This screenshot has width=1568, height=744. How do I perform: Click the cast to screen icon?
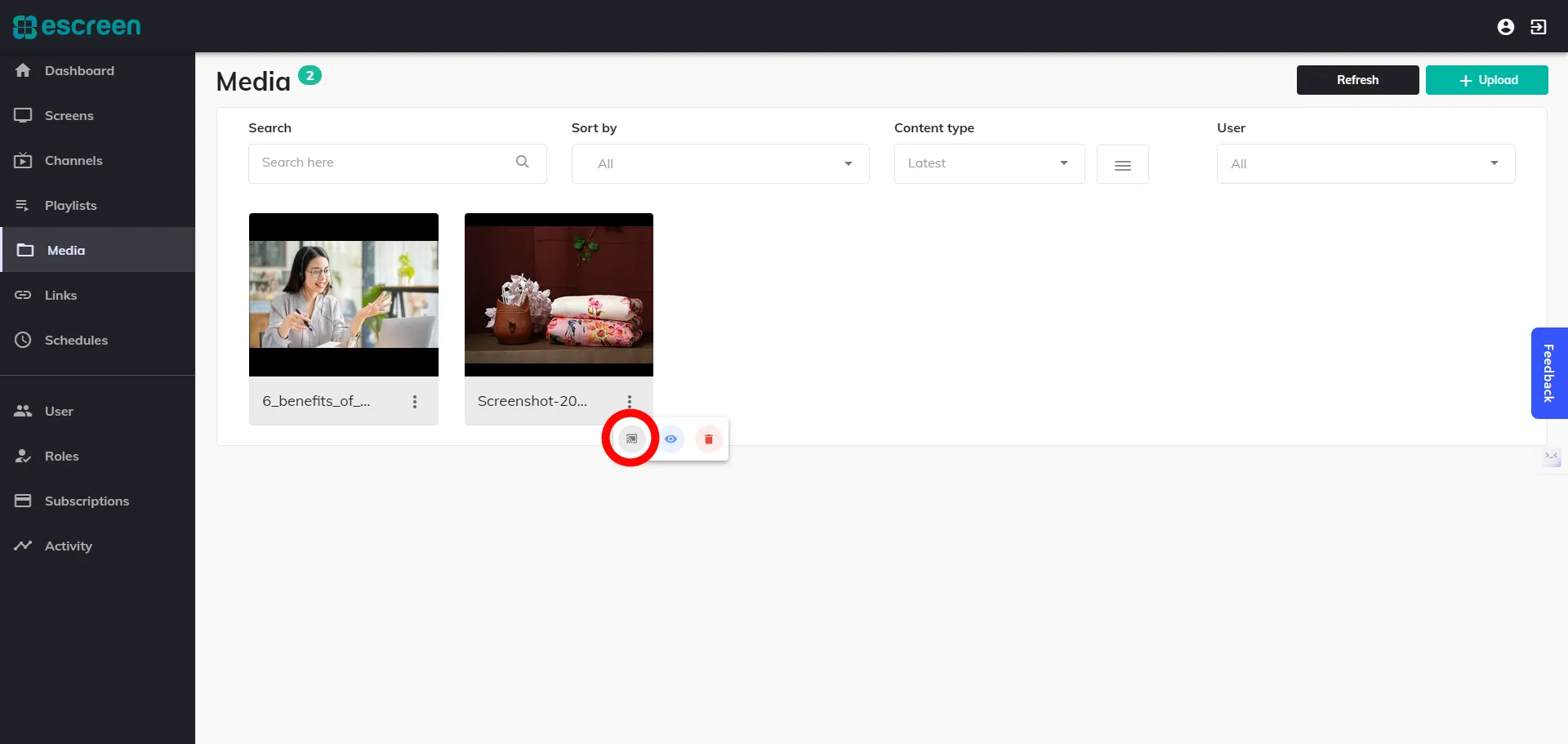(x=631, y=439)
